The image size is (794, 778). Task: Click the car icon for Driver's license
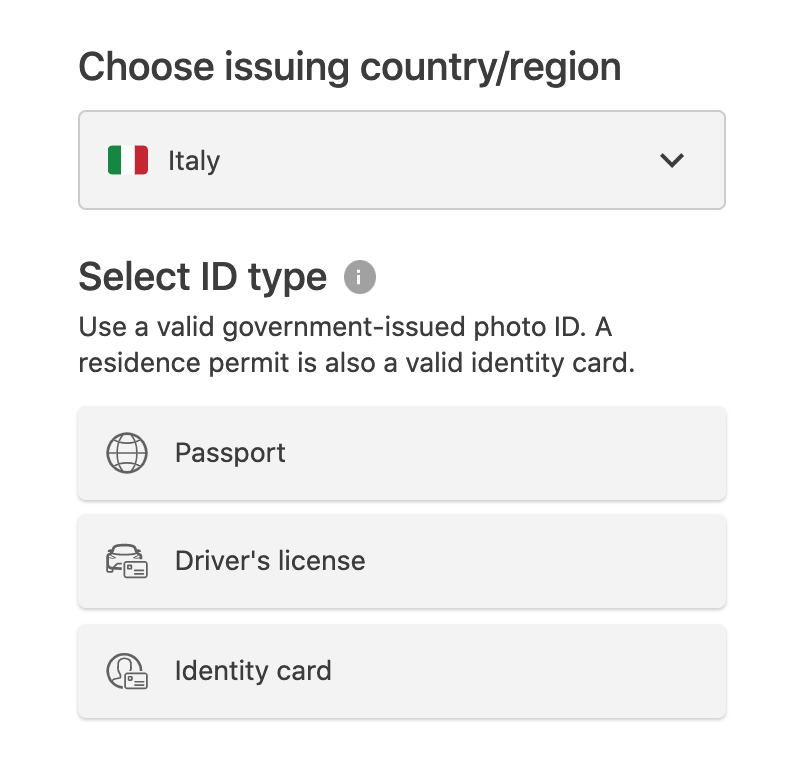point(127,562)
